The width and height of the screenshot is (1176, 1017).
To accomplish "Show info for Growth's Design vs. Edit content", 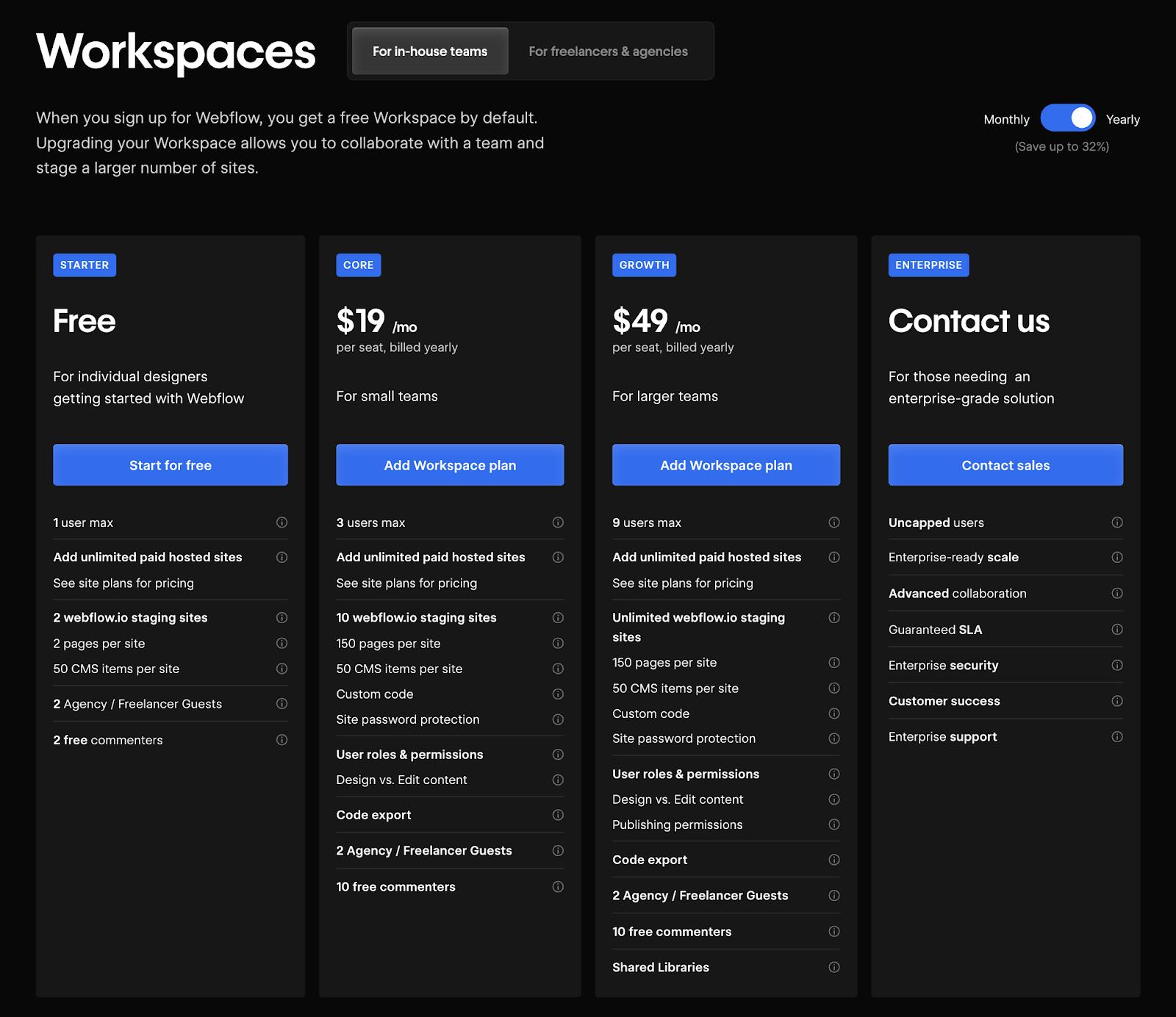I will click(834, 799).
